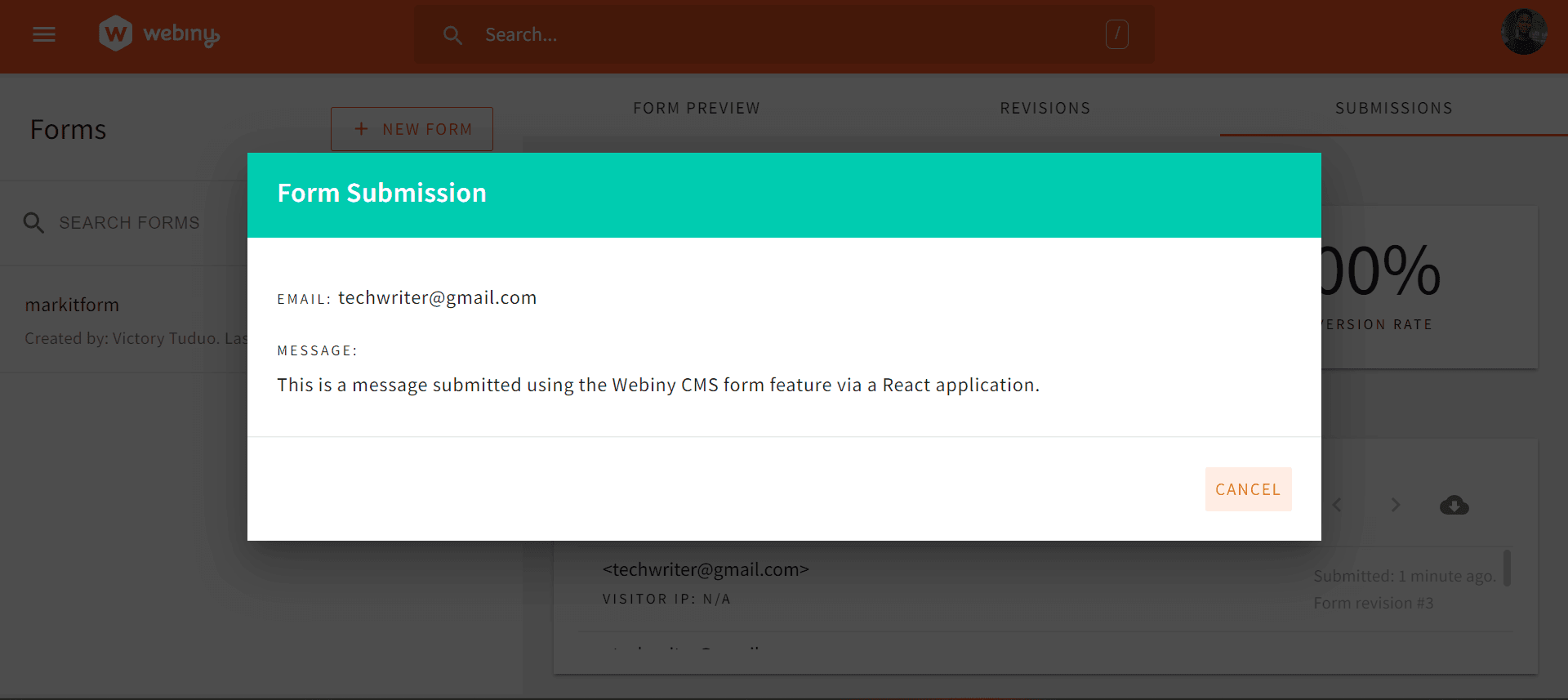The height and width of the screenshot is (700, 1568).
Task: Export submissions with the cloud download icon
Action: coord(1454,506)
